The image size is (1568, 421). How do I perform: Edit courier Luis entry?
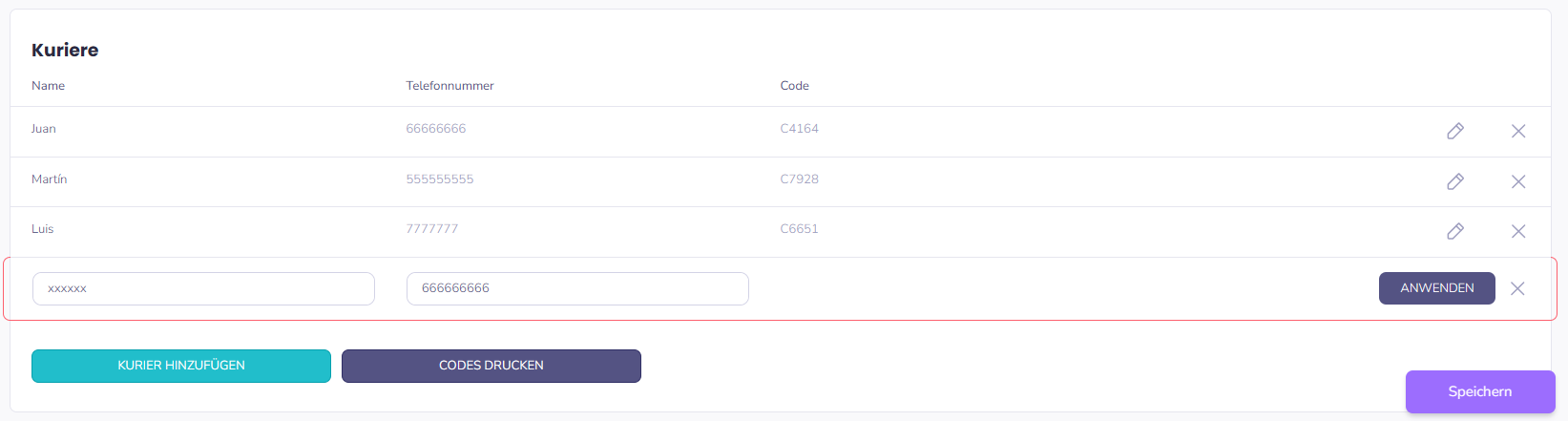[1454, 231]
